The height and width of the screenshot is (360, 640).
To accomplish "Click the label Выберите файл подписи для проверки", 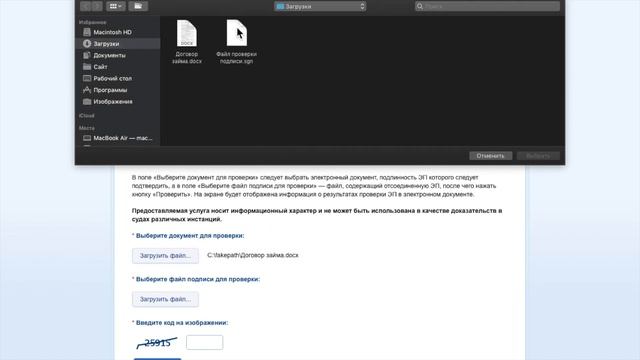I will pos(198,279).
